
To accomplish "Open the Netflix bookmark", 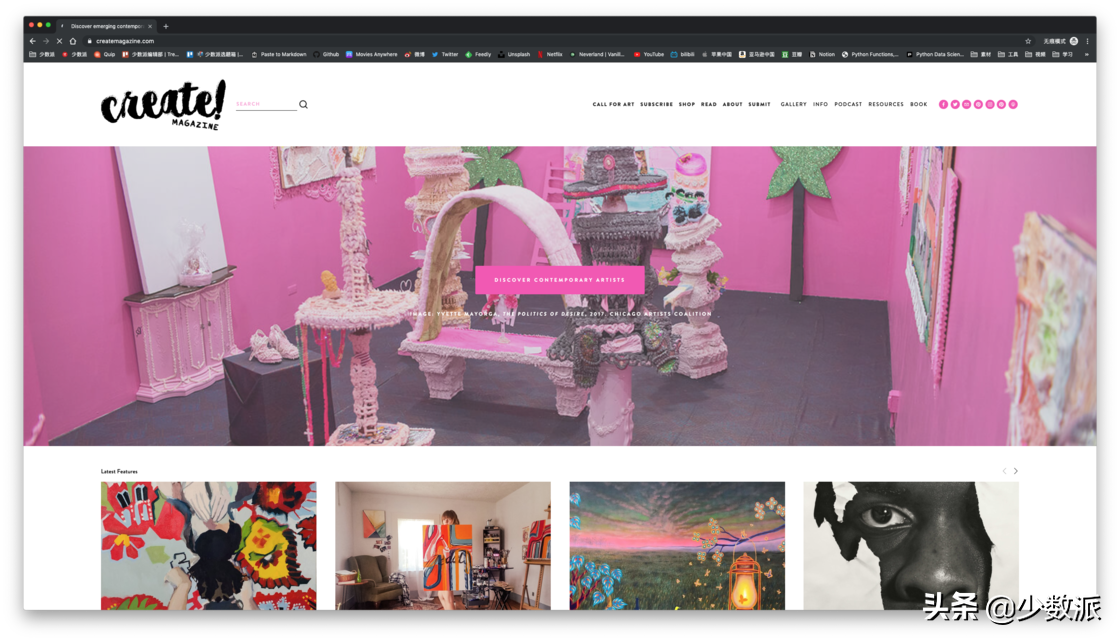I will click(550, 54).
